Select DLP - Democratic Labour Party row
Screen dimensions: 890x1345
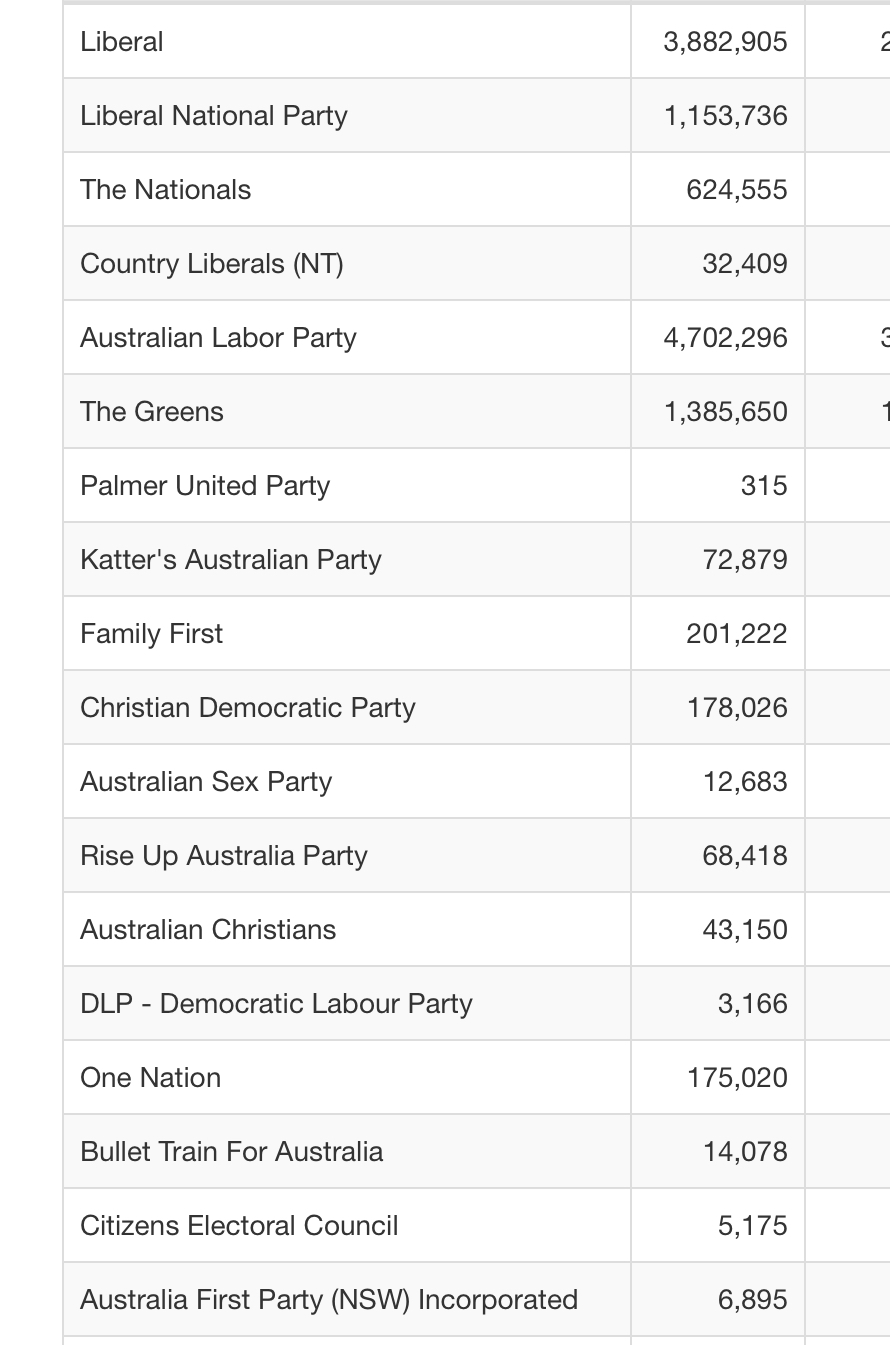(x=476, y=1003)
